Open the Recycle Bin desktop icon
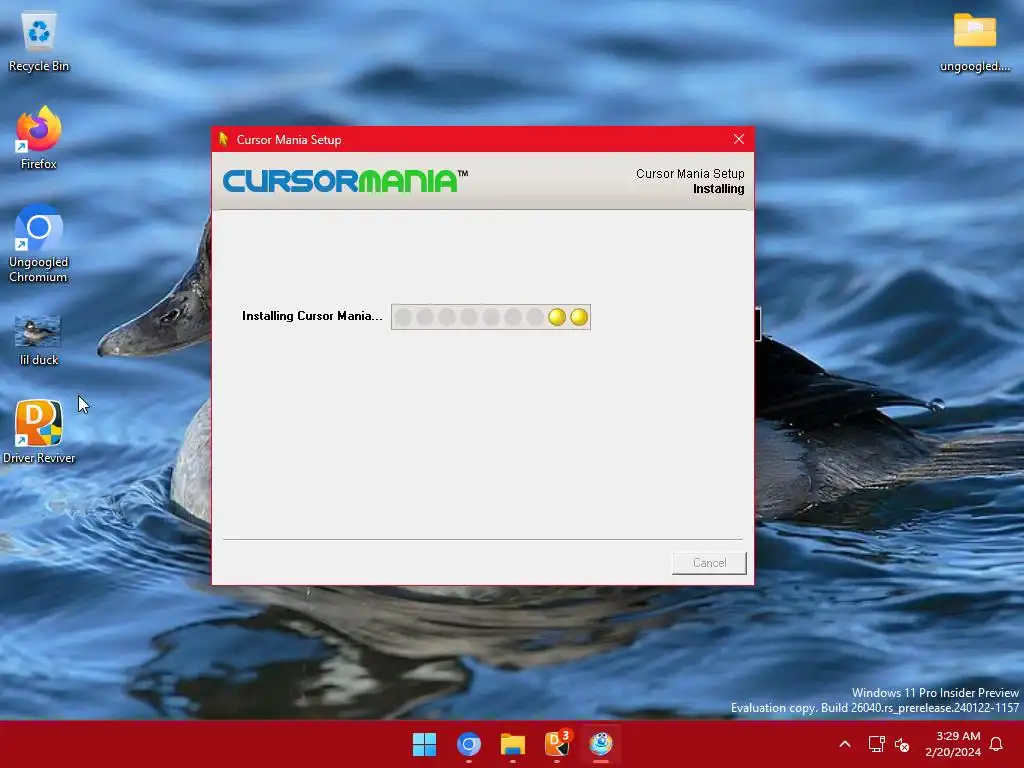This screenshot has width=1024, height=768. pyautogui.click(x=39, y=42)
